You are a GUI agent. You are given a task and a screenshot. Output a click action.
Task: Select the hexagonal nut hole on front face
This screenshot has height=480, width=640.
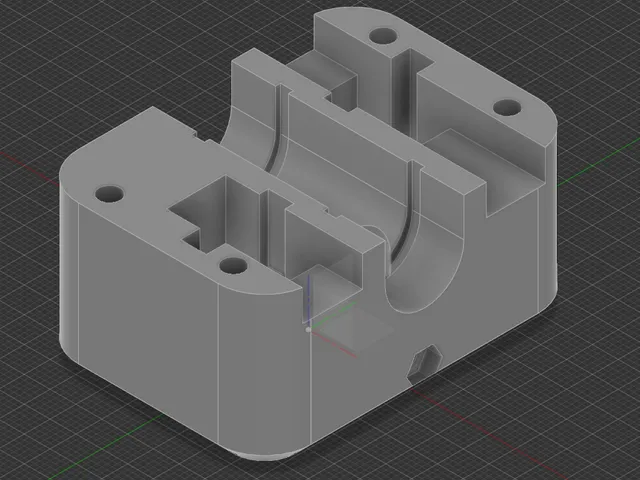point(425,364)
